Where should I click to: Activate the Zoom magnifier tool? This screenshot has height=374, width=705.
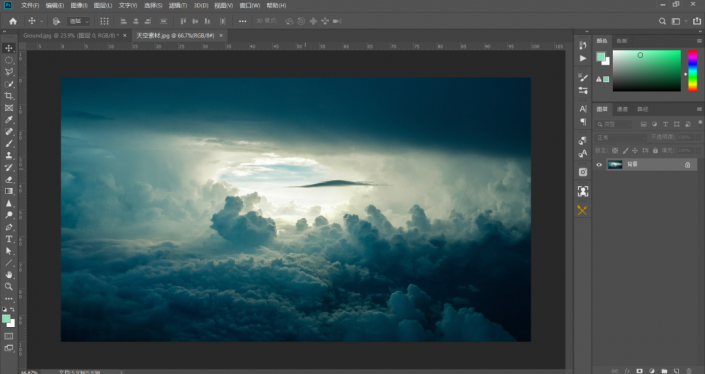(9, 286)
